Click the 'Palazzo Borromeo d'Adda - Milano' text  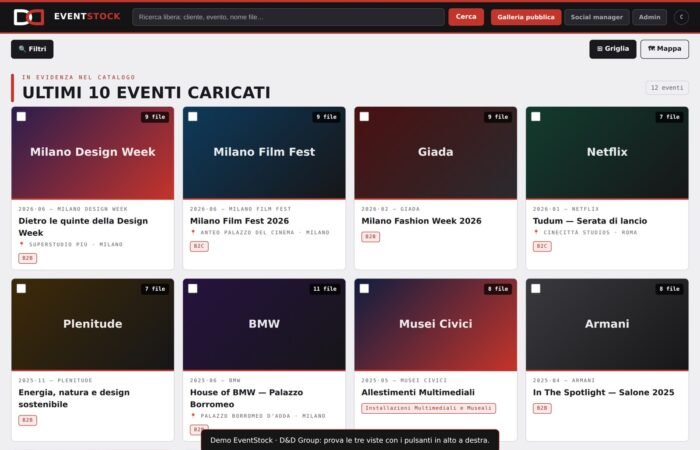click(263, 416)
